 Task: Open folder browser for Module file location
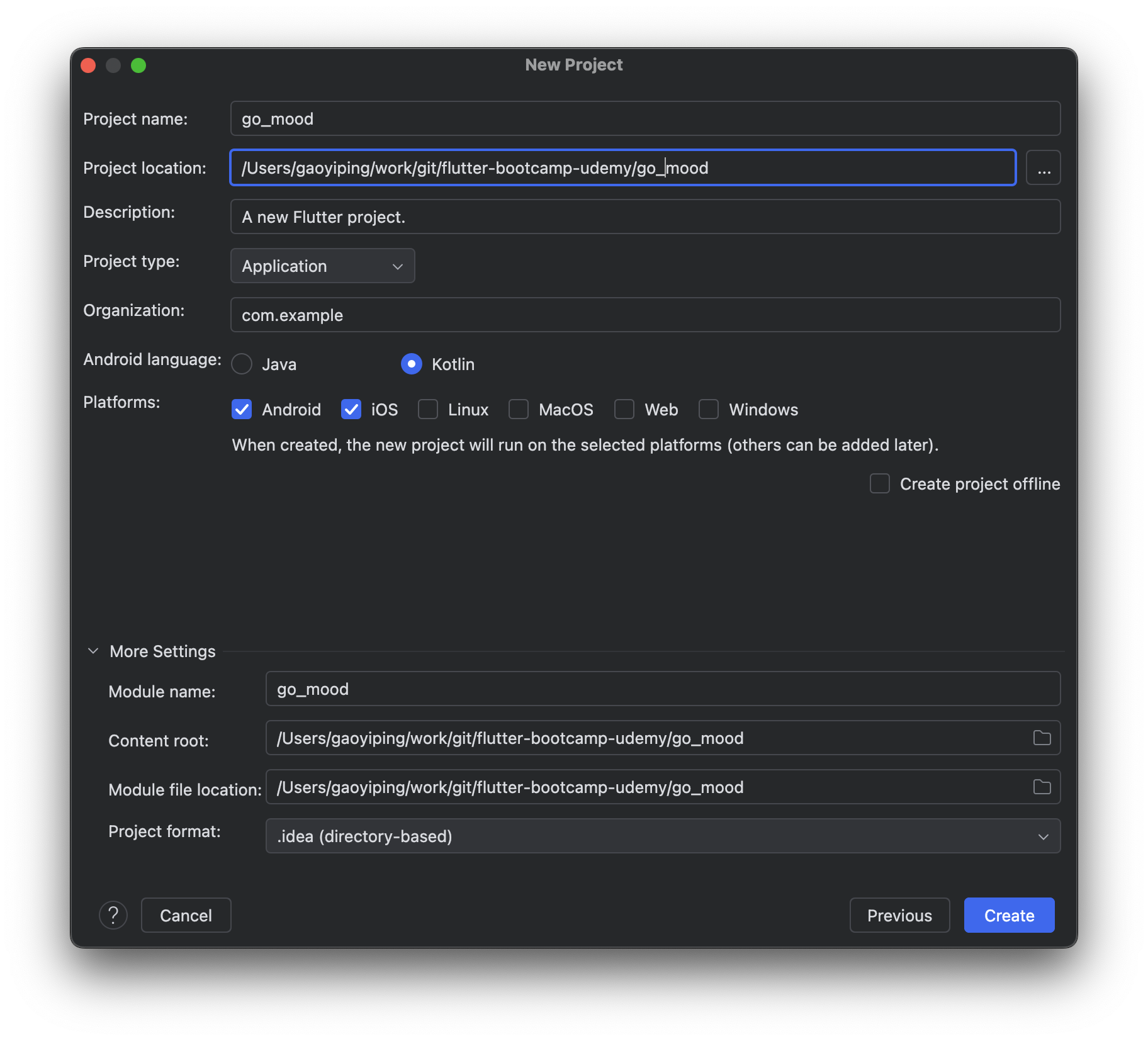click(x=1042, y=787)
